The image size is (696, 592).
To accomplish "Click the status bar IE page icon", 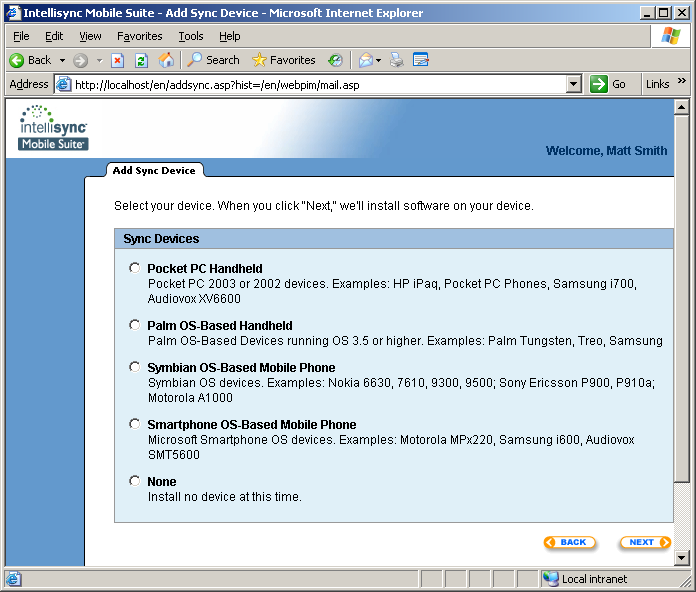I will pyautogui.click(x=13, y=579).
